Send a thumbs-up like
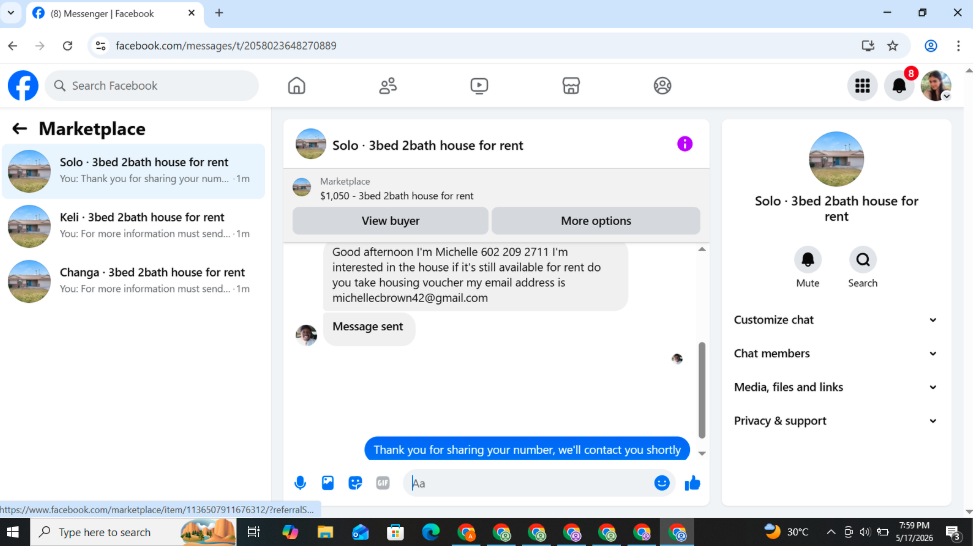 pos(693,483)
